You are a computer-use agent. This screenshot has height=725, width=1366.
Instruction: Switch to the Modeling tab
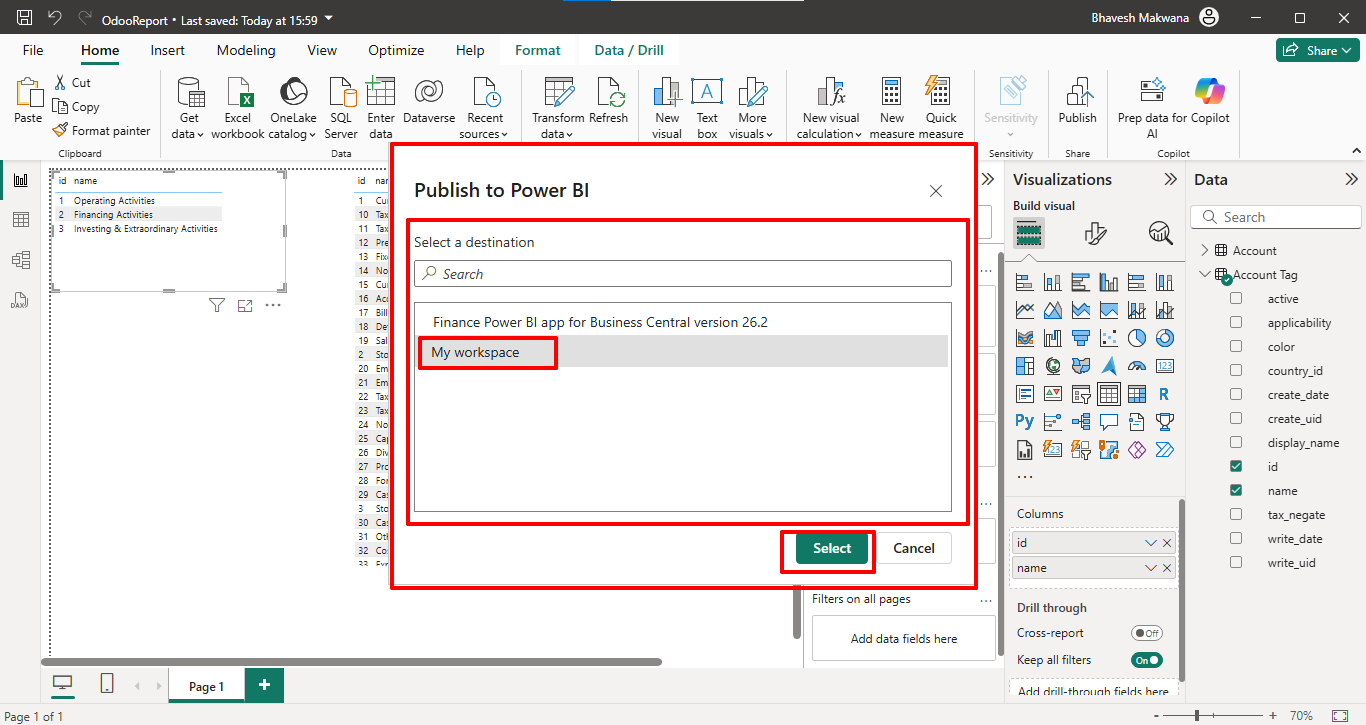tap(246, 50)
